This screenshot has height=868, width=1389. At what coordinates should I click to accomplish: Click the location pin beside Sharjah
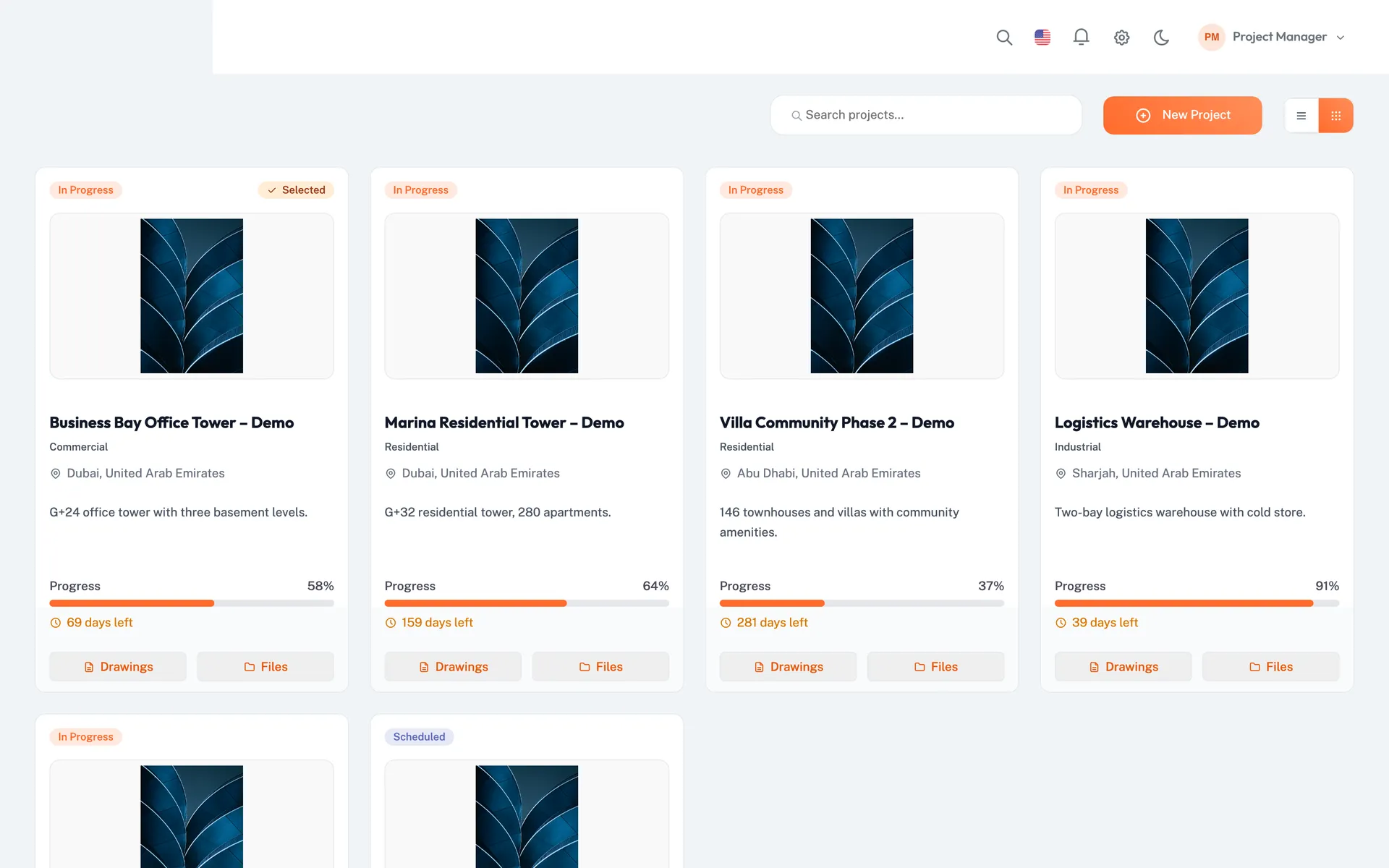pos(1061,473)
